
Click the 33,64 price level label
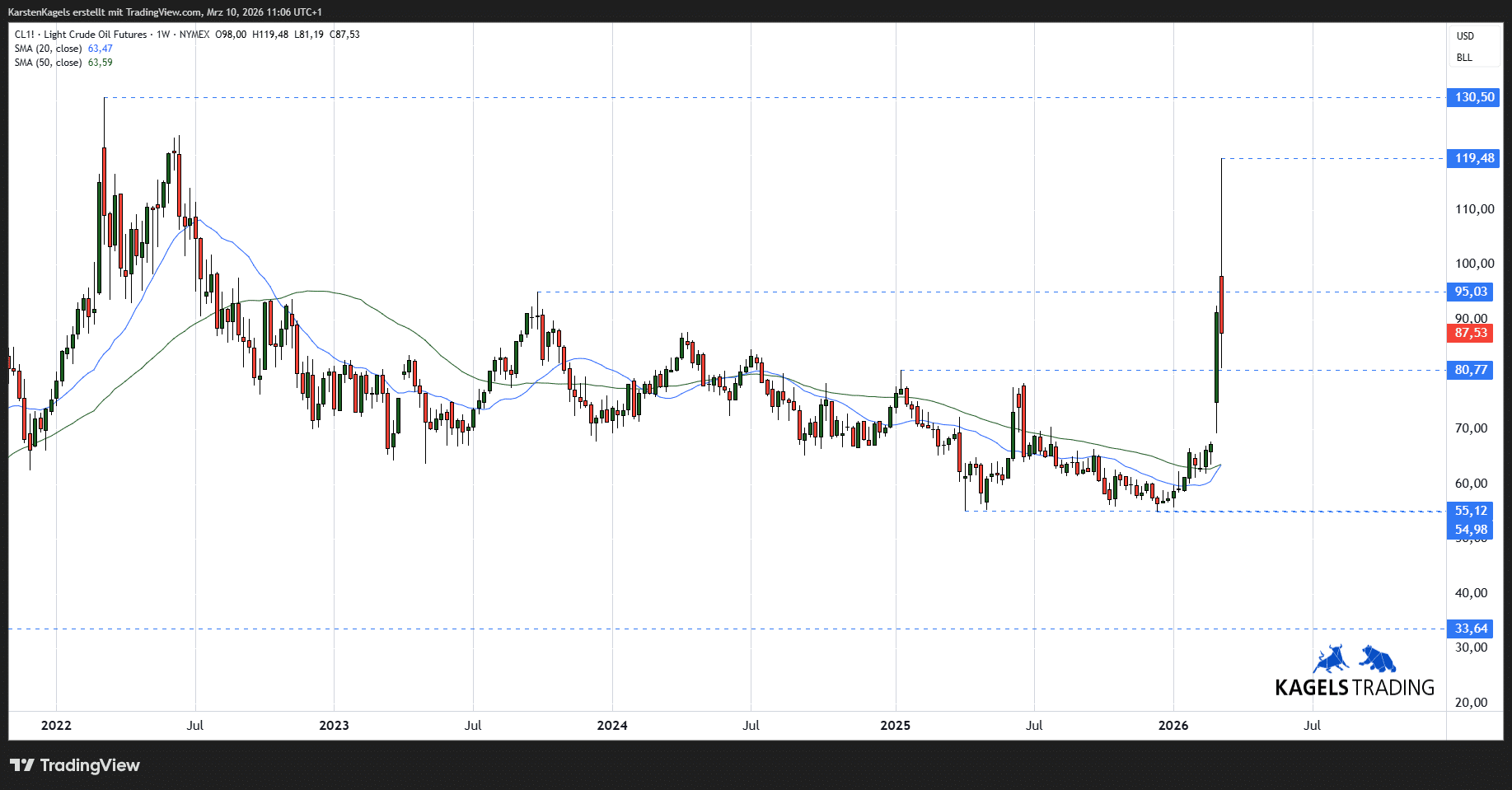1471,629
